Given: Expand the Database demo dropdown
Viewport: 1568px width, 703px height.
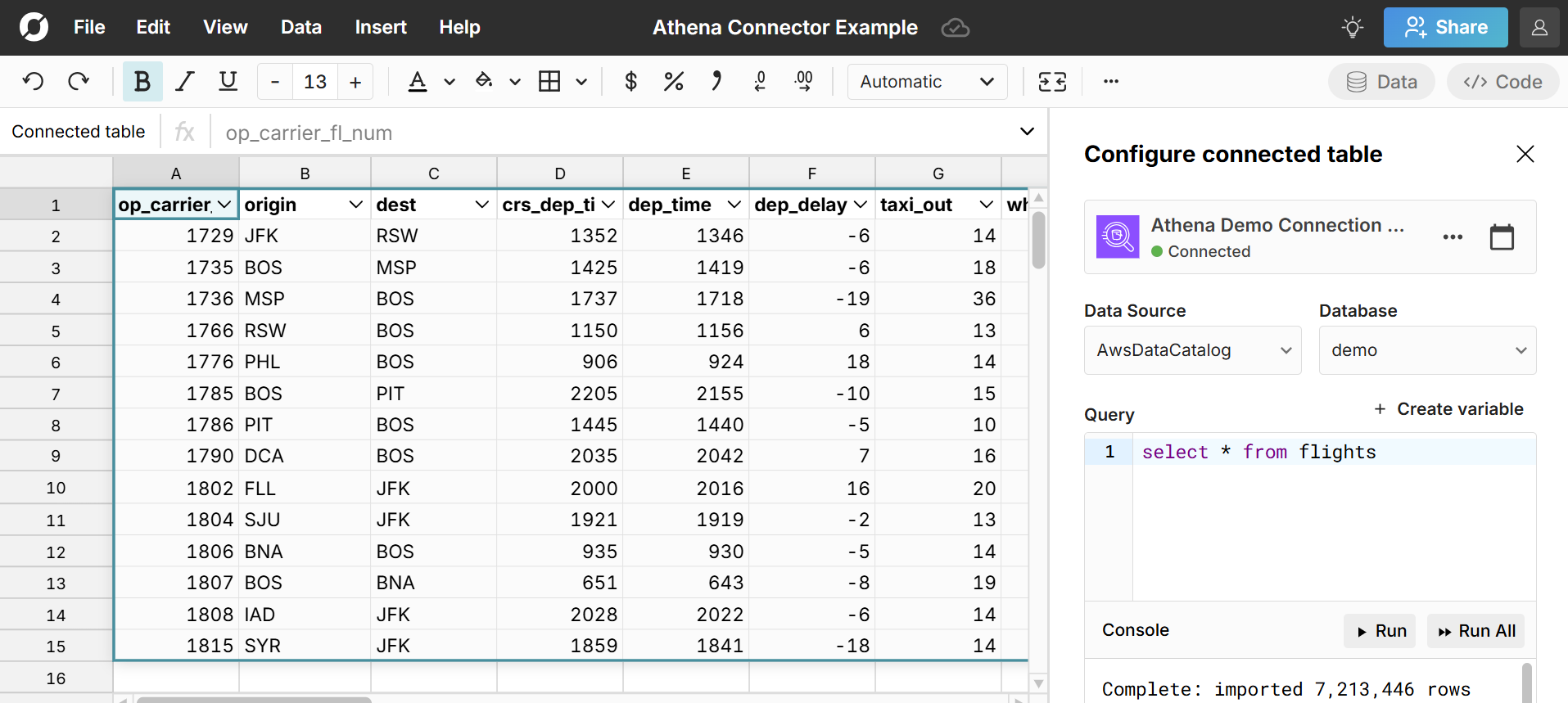Looking at the screenshot, I should point(1426,350).
